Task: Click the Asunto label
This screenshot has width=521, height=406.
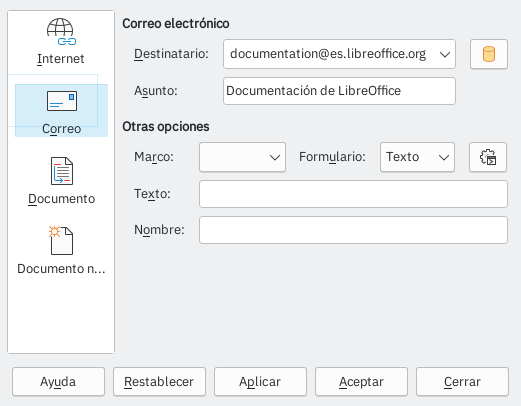Action: pos(156,91)
